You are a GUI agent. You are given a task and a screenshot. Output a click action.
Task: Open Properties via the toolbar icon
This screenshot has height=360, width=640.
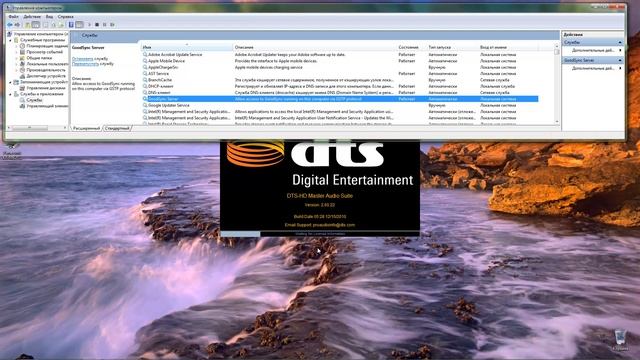click(46, 25)
